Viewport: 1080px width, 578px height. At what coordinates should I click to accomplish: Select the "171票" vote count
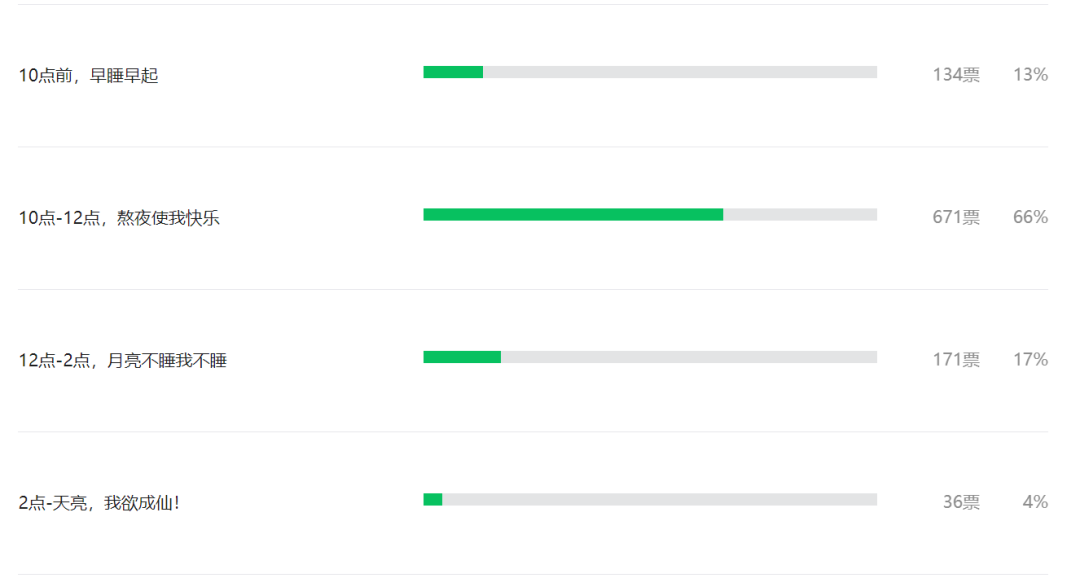click(x=956, y=360)
